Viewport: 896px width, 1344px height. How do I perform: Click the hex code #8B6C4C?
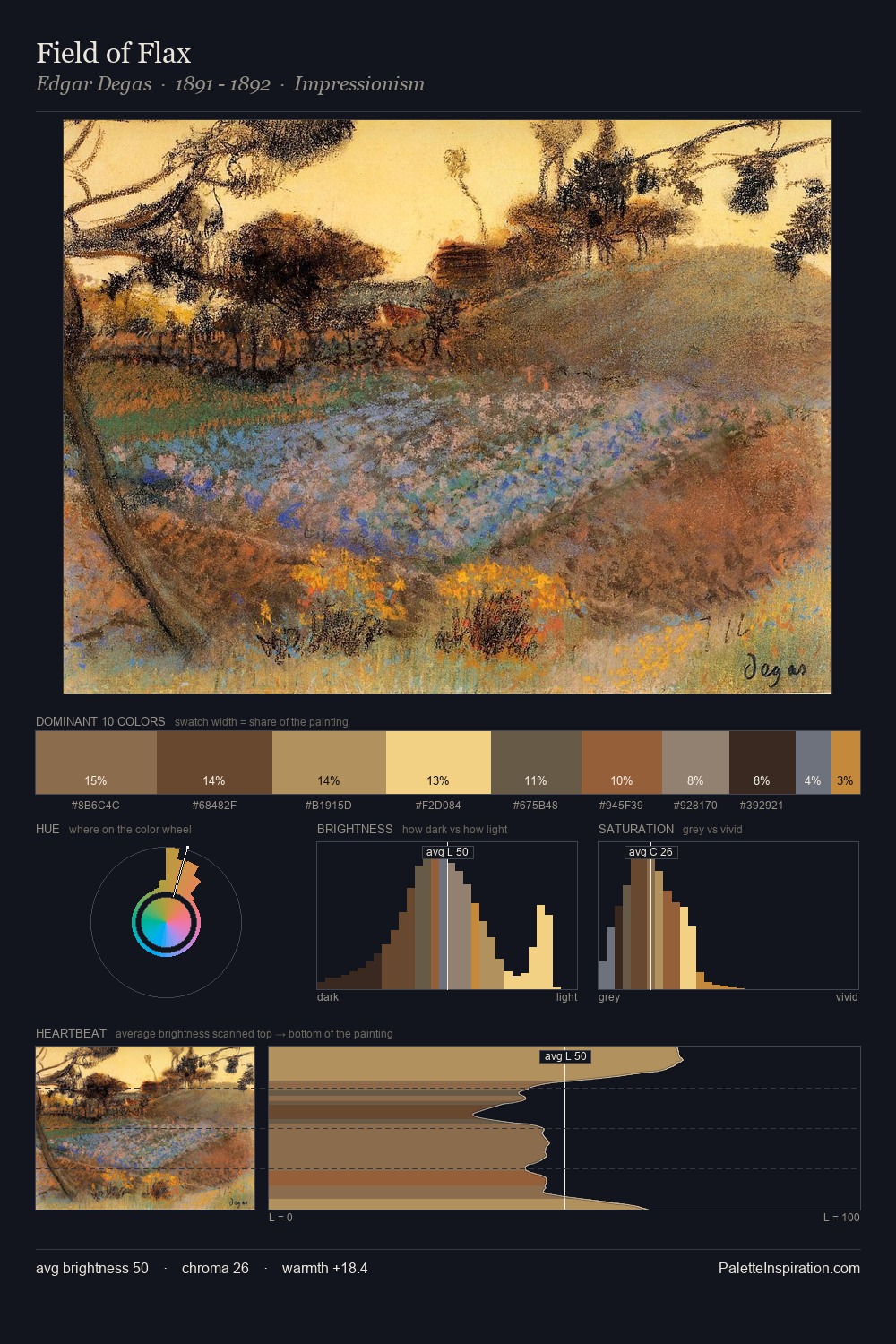point(96,805)
